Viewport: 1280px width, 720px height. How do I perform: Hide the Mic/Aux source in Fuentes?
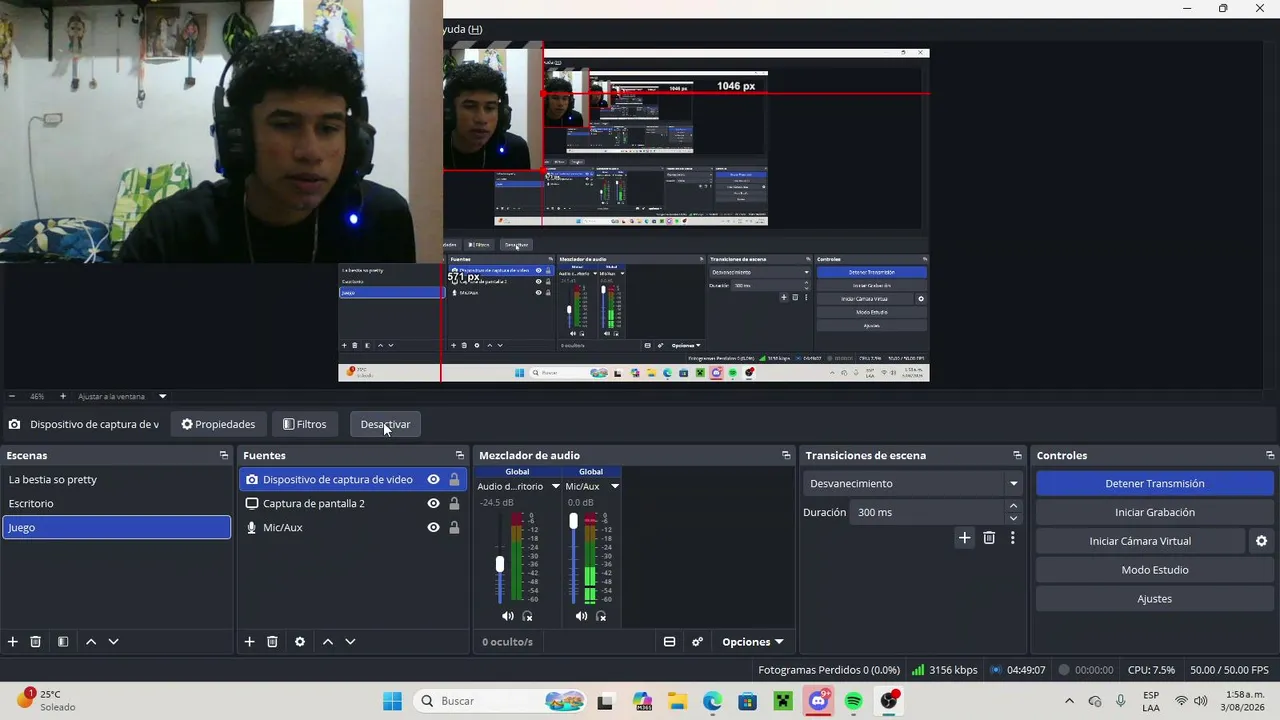coord(433,528)
